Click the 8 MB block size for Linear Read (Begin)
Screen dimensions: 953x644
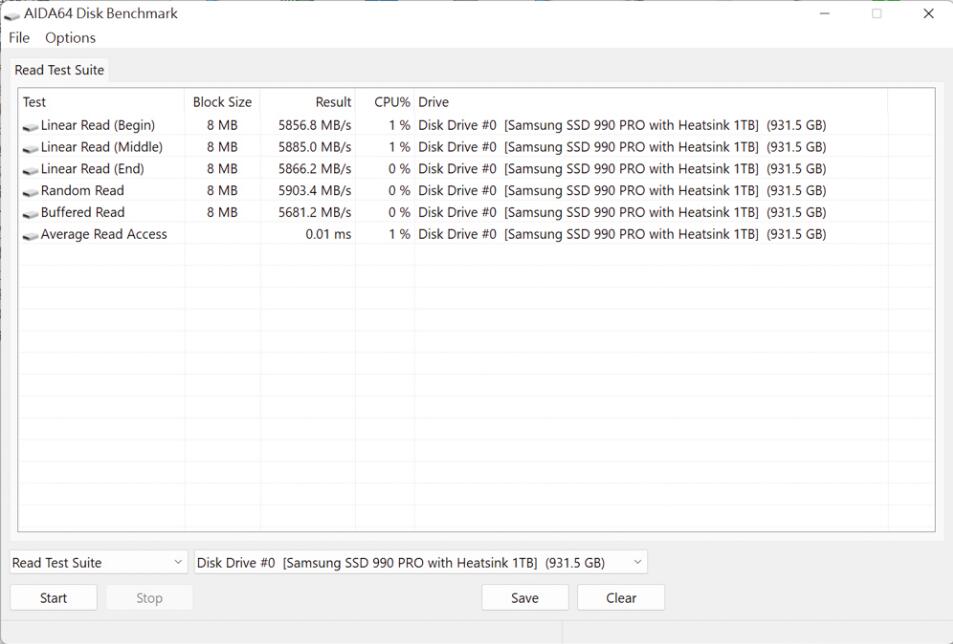pyautogui.click(x=222, y=125)
